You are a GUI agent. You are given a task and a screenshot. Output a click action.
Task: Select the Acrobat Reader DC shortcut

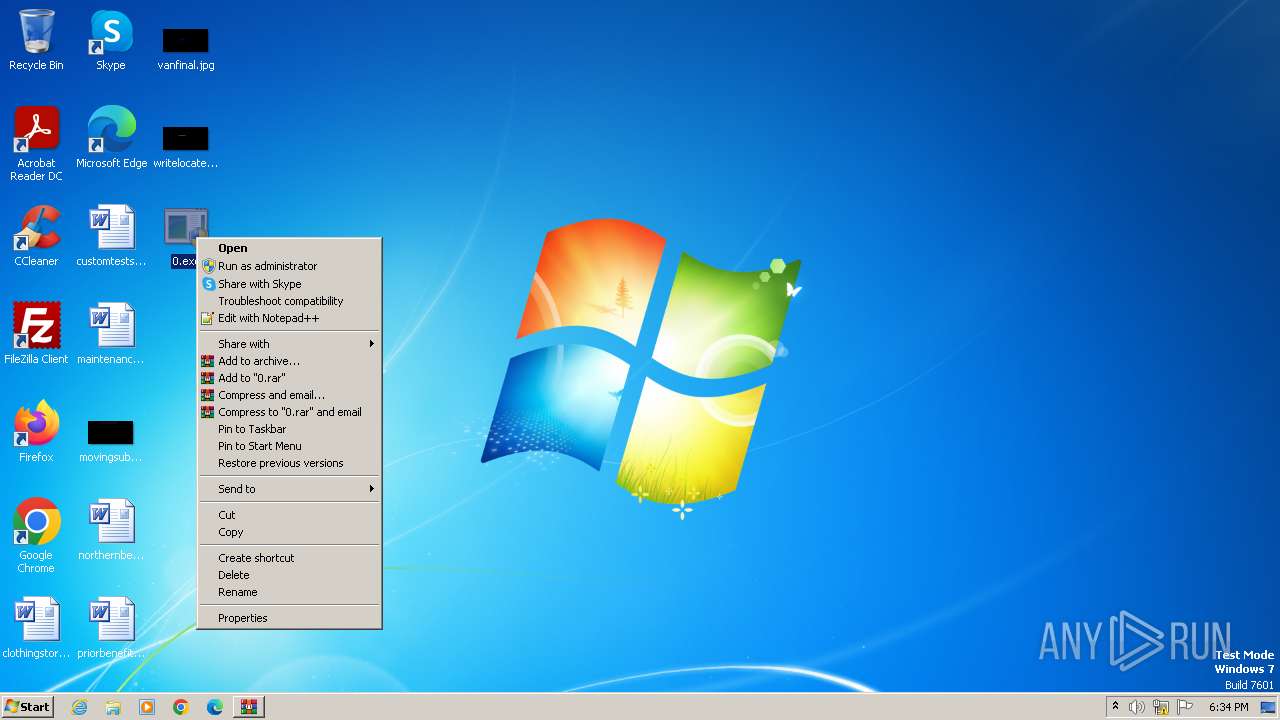[x=36, y=144]
